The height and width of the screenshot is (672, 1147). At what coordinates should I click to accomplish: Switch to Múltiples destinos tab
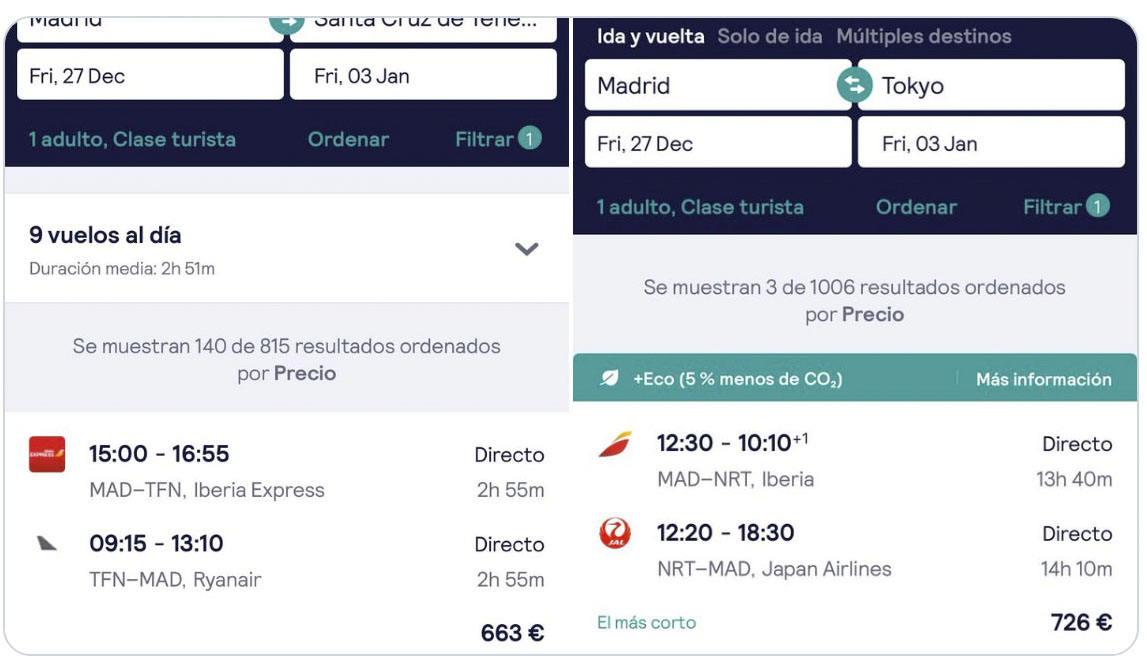coord(924,36)
